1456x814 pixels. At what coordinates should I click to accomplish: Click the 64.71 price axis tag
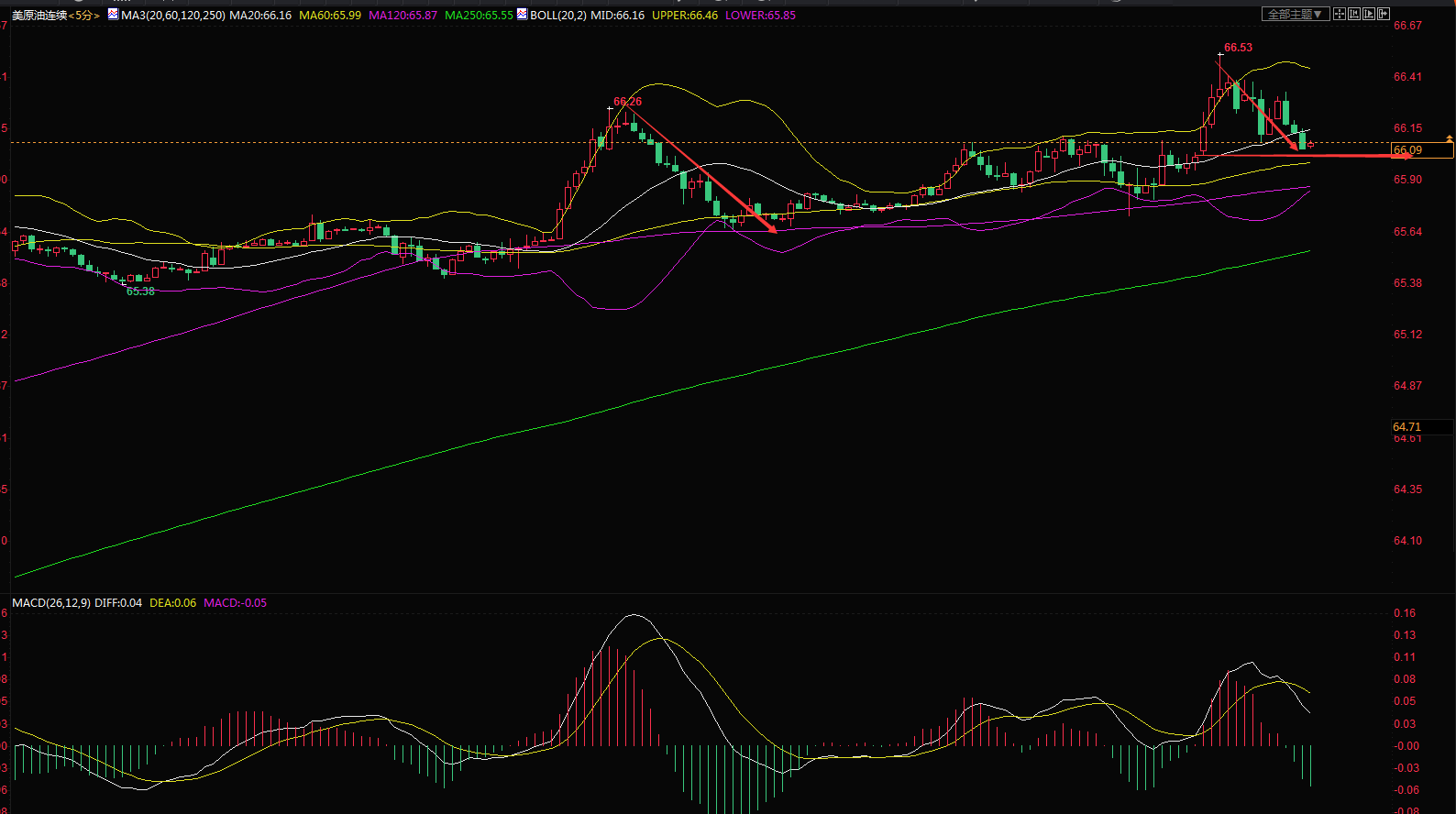[1422, 427]
